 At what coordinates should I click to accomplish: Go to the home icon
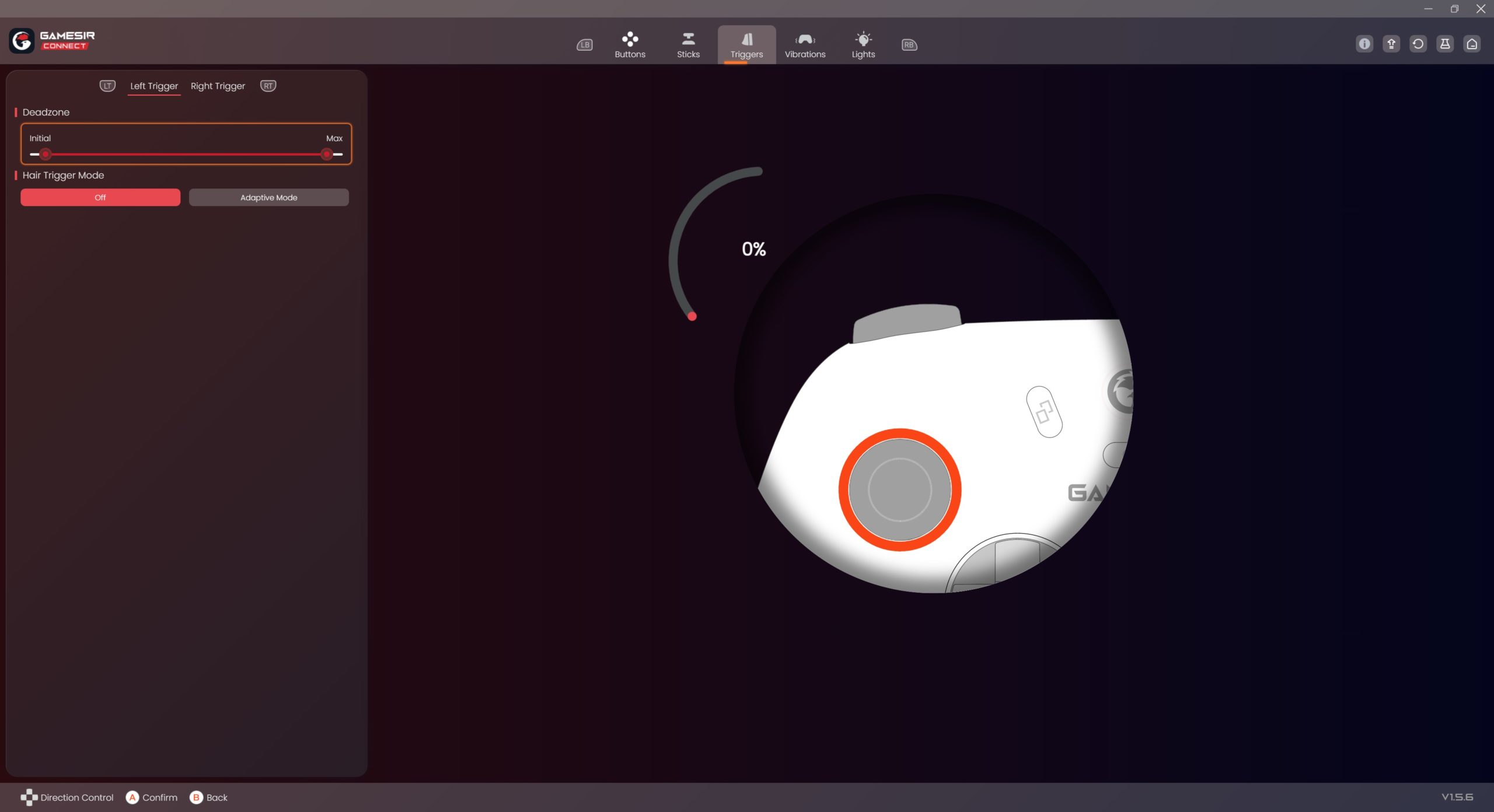coord(1472,44)
